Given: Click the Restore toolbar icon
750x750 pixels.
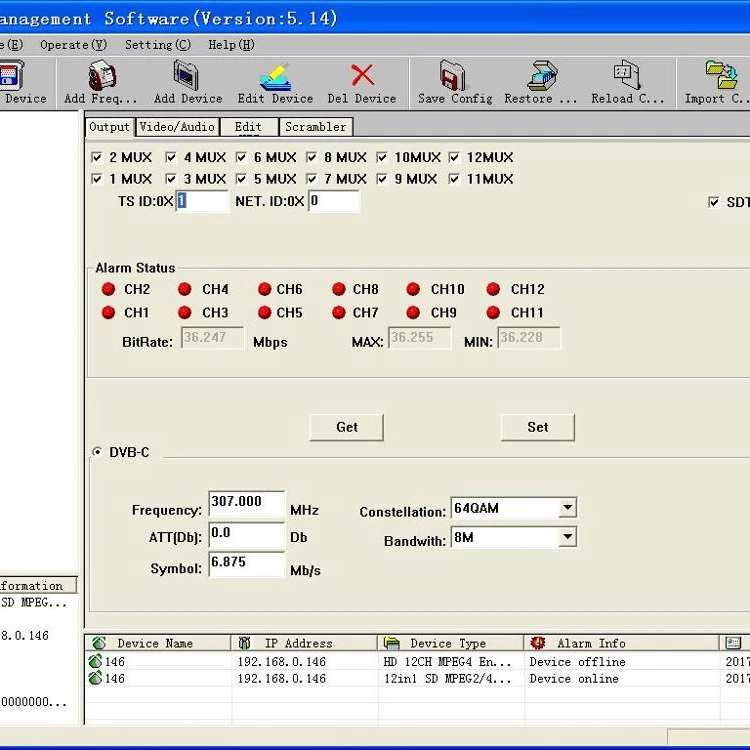Looking at the screenshot, I should point(541,77).
